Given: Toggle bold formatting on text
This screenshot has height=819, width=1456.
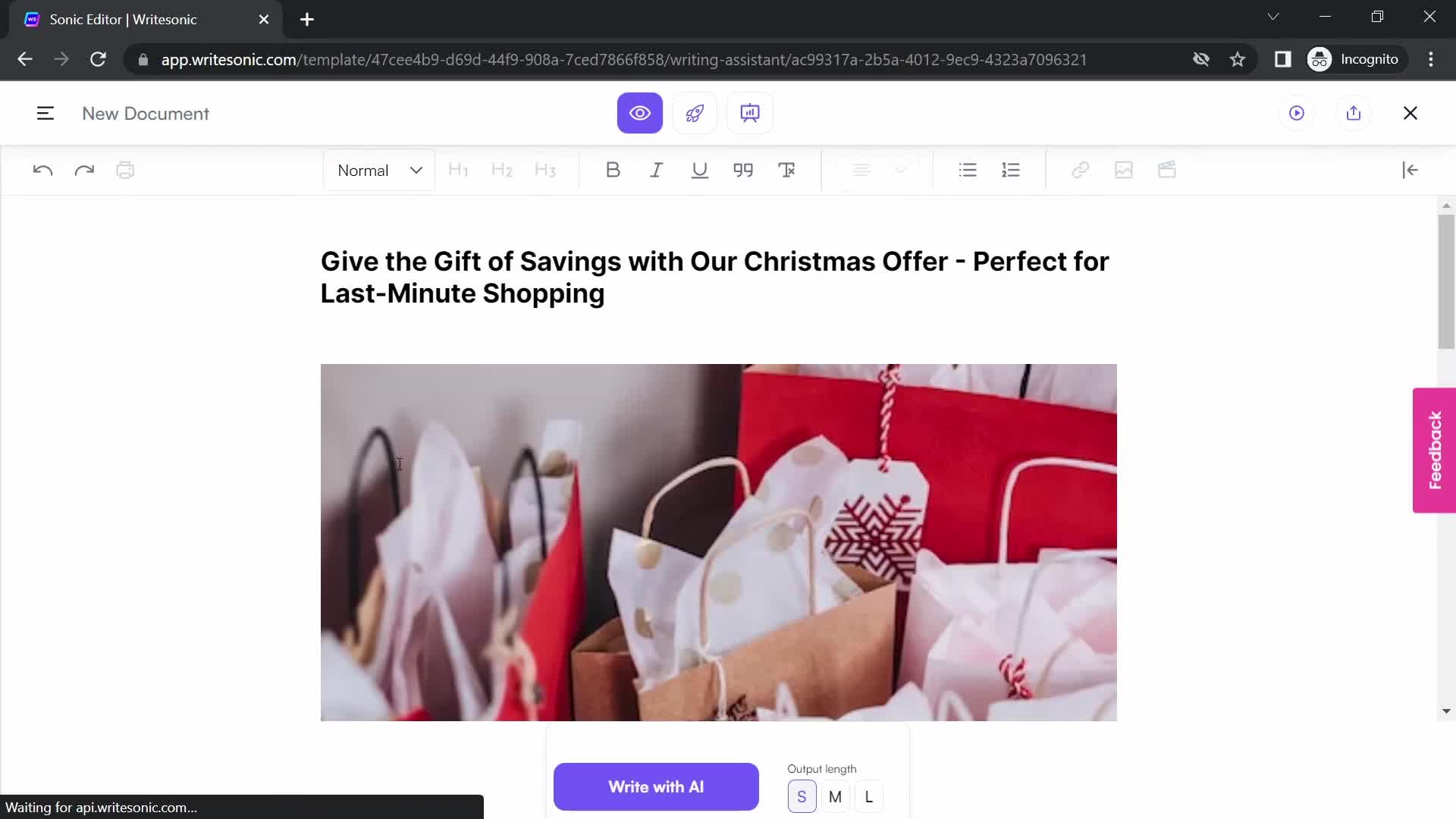Looking at the screenshot, I should (x=613, y=169).
